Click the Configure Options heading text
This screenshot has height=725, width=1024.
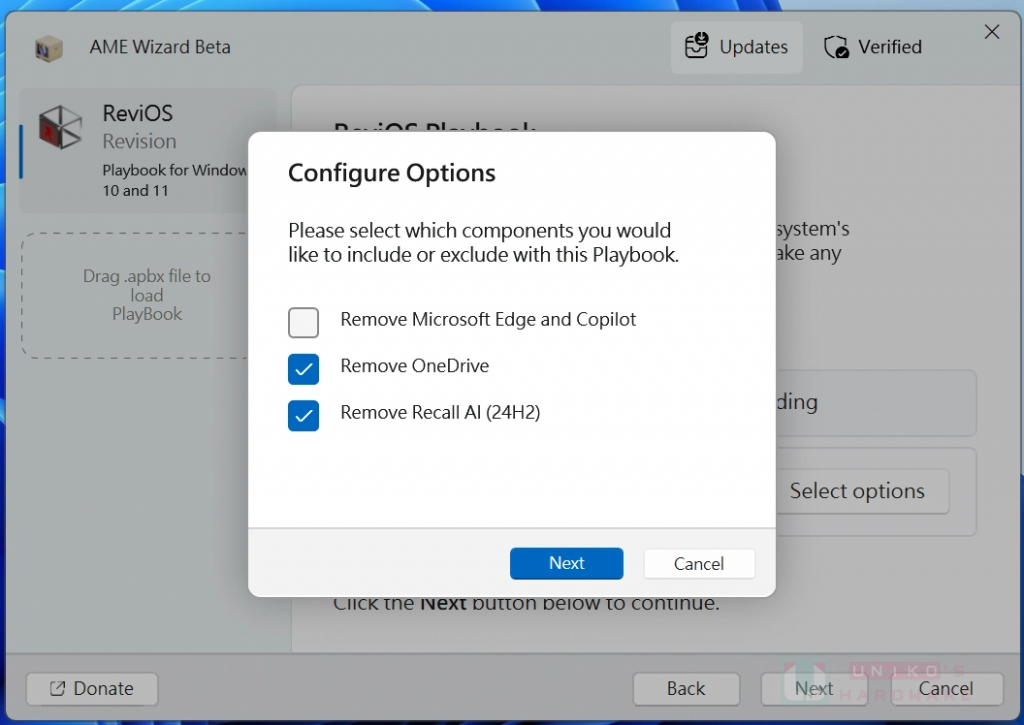click(x=392, y=173)
